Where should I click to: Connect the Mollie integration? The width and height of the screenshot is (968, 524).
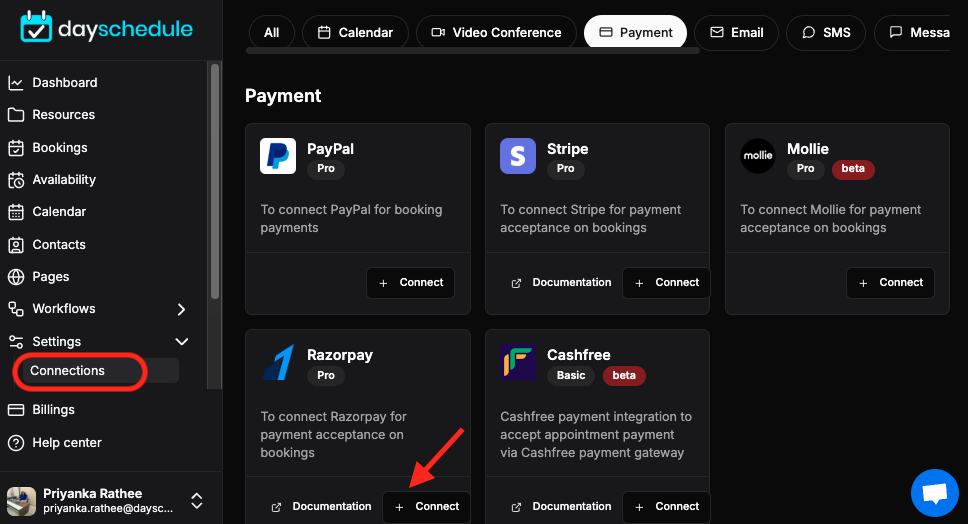coord(890,283)
